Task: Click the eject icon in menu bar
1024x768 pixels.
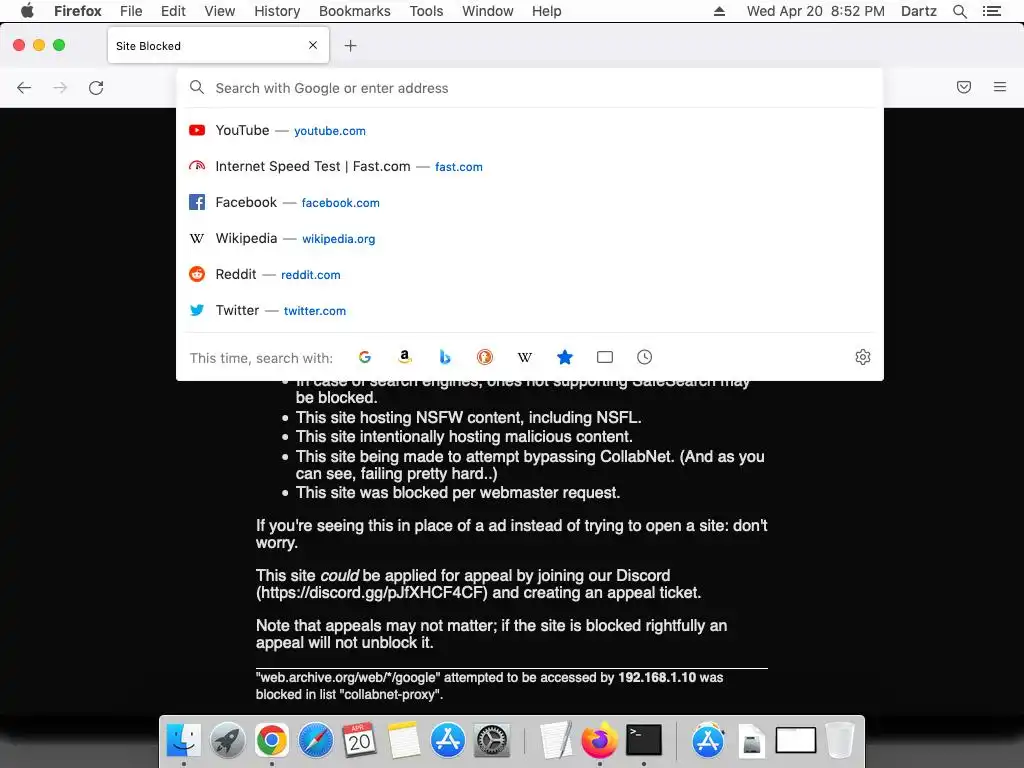Action: click(719, 11)
